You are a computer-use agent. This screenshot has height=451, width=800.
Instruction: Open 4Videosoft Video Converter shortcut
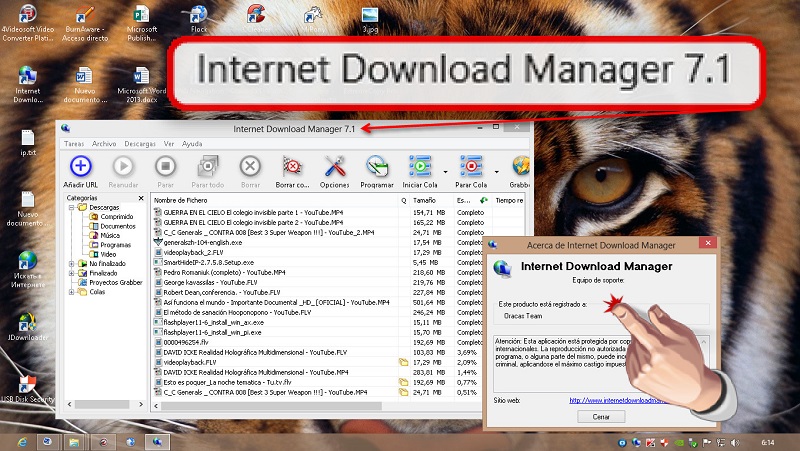point(28,23)
